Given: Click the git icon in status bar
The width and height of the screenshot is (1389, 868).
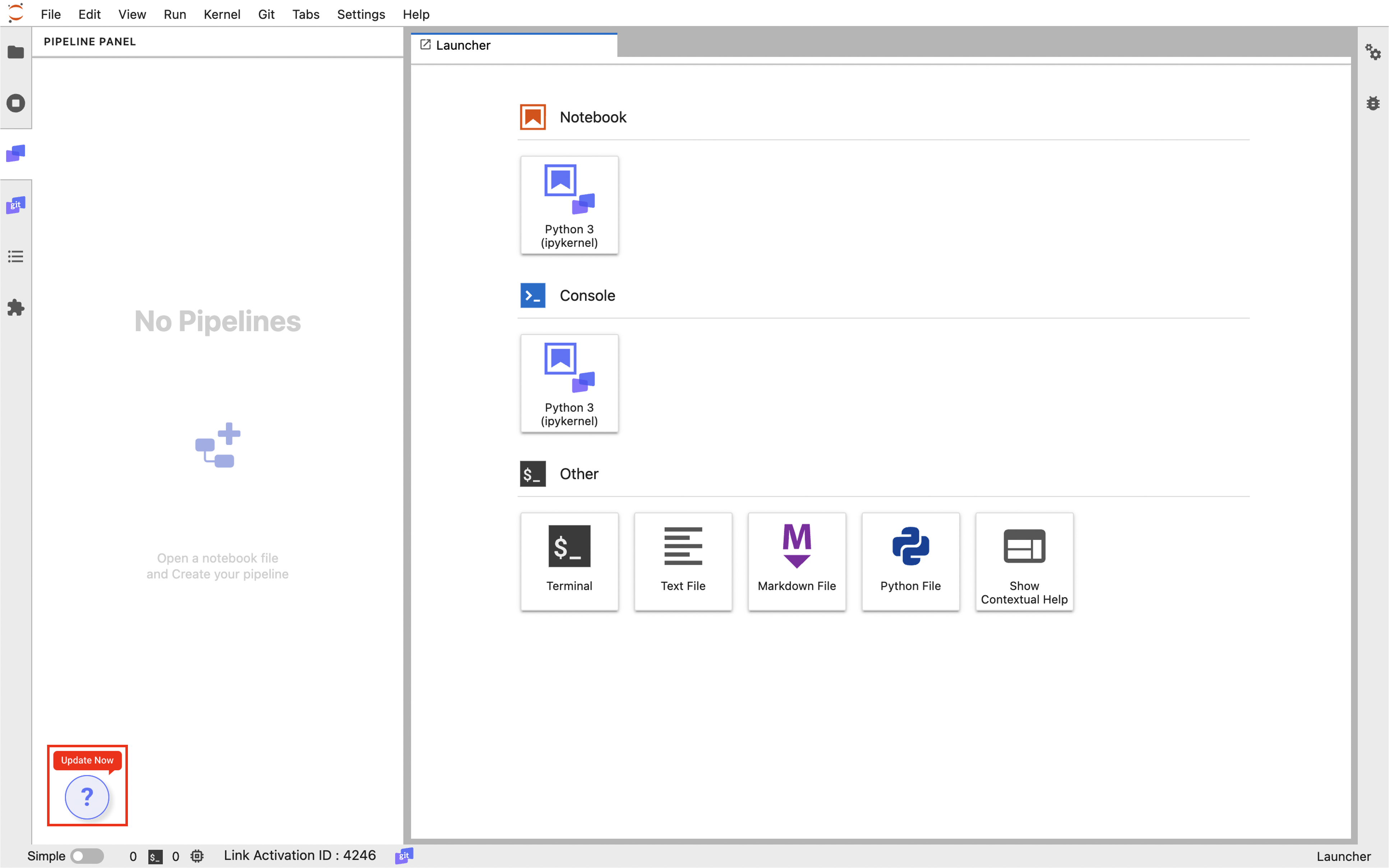Looking at the screenshot, I should pos(403,855).
